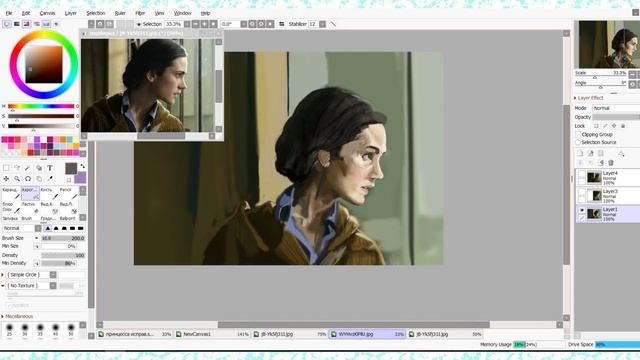
Task: Choose the flattest brush edge shape
Action: (80, 228)
